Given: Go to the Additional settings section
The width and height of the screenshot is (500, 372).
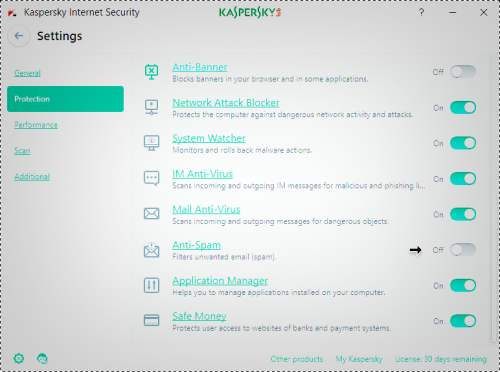Looking at the screenshot, I should point(32,176).
